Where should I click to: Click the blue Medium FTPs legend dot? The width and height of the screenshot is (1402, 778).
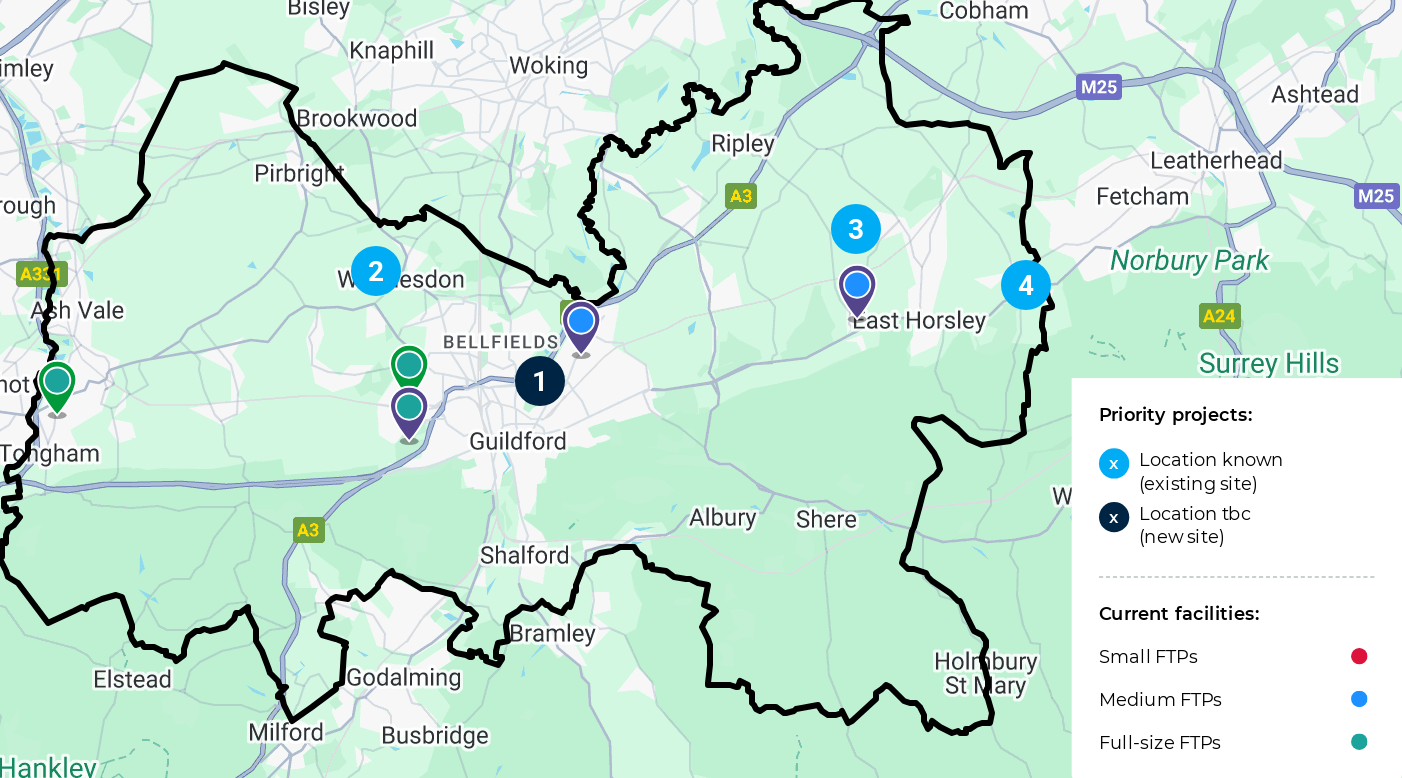click(1359, 700)
